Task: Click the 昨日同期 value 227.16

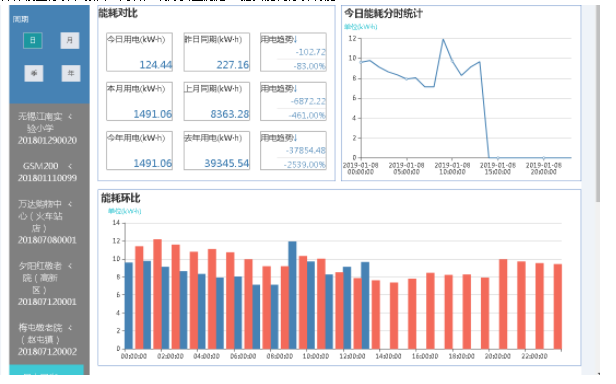Action: click(x=233, y=64)
